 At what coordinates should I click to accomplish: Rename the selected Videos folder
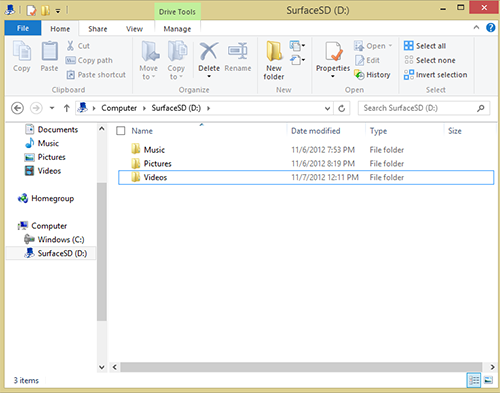(238, 57)
